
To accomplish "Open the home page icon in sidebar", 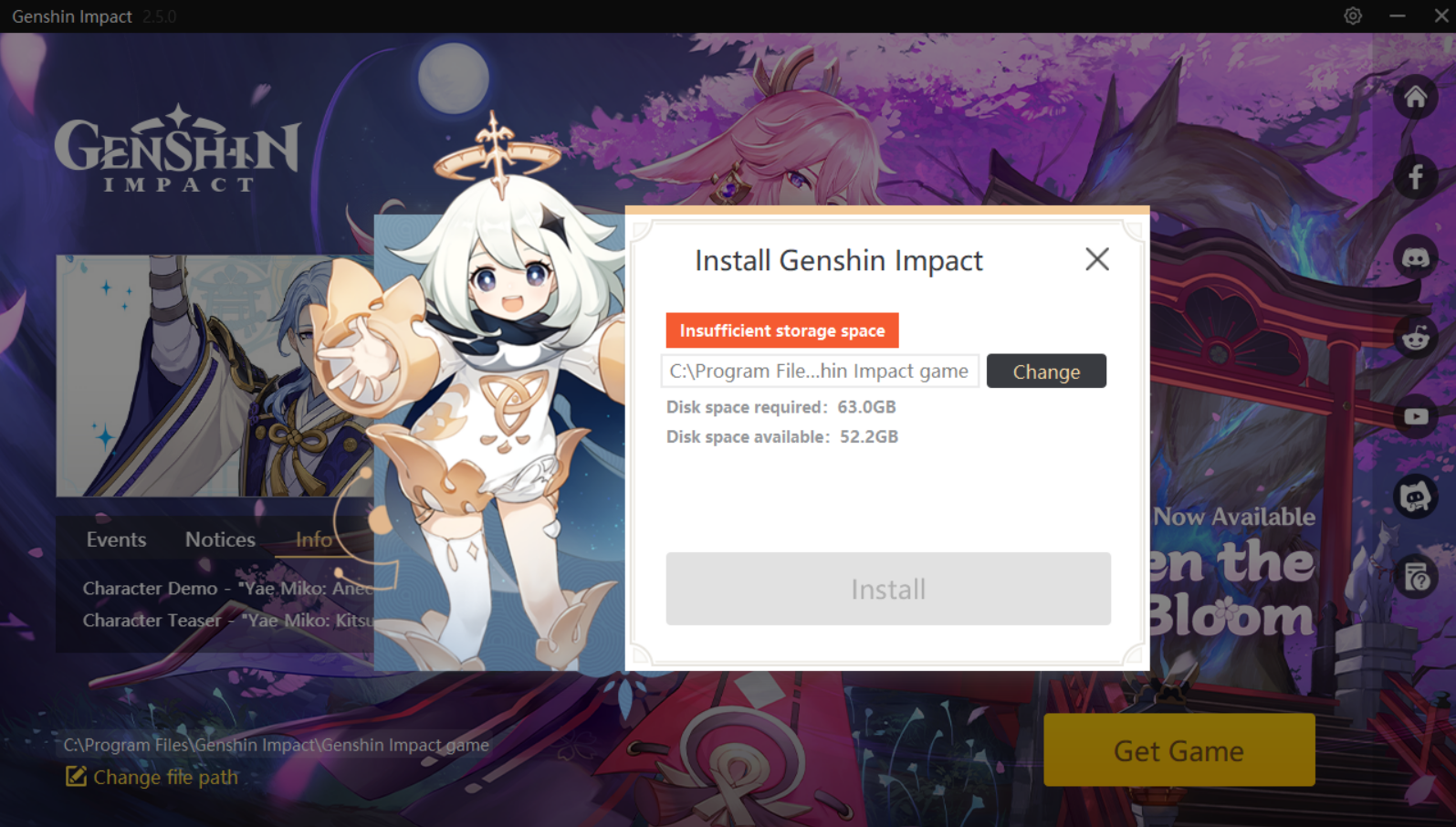I will pyautogui.click(x=1415, y=97).
